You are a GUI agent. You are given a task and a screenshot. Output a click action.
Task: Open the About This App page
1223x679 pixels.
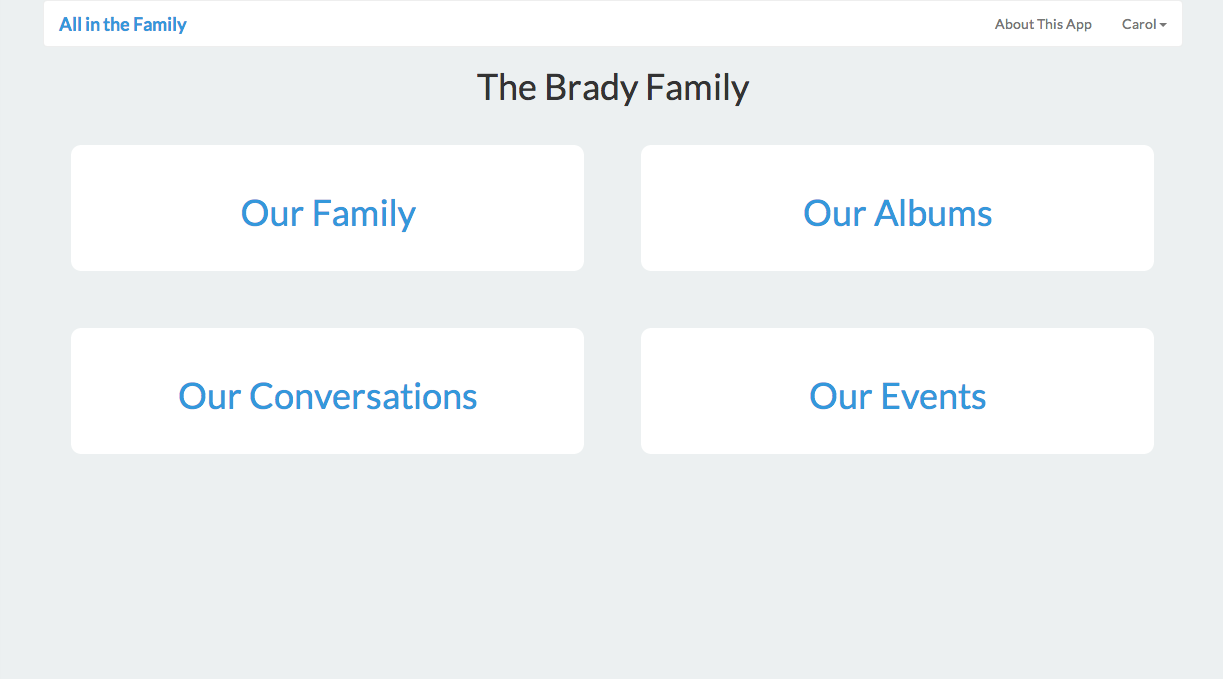[x=1043, y=24]
